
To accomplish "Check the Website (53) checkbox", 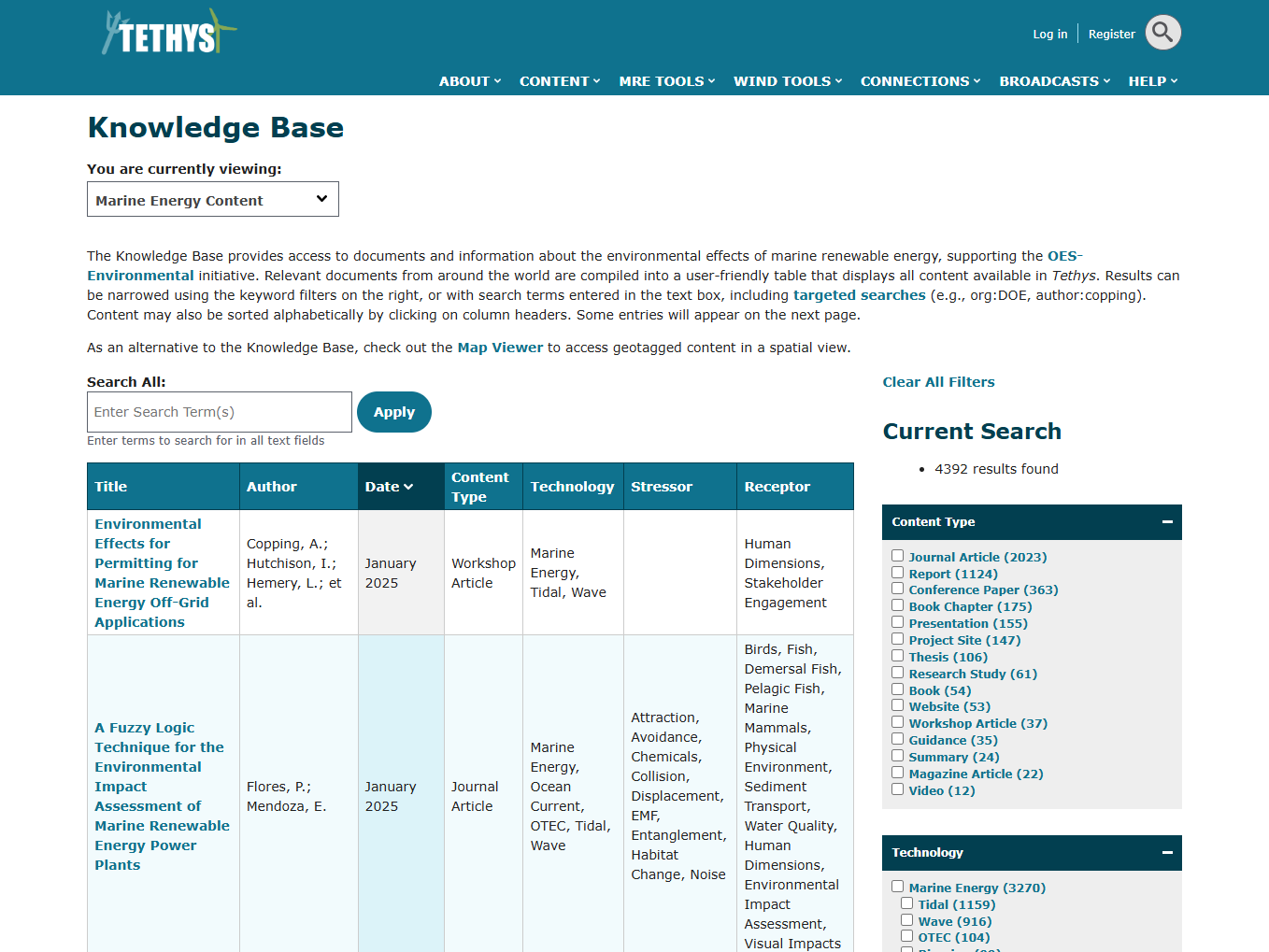I will point(897,705).
